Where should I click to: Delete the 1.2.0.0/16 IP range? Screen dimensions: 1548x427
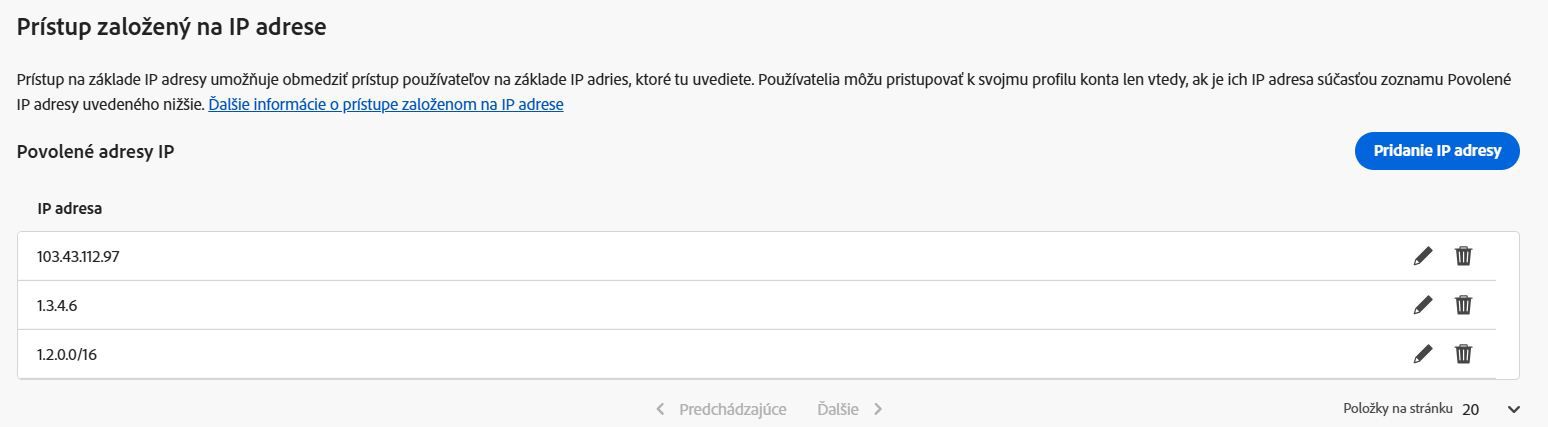1463,354
